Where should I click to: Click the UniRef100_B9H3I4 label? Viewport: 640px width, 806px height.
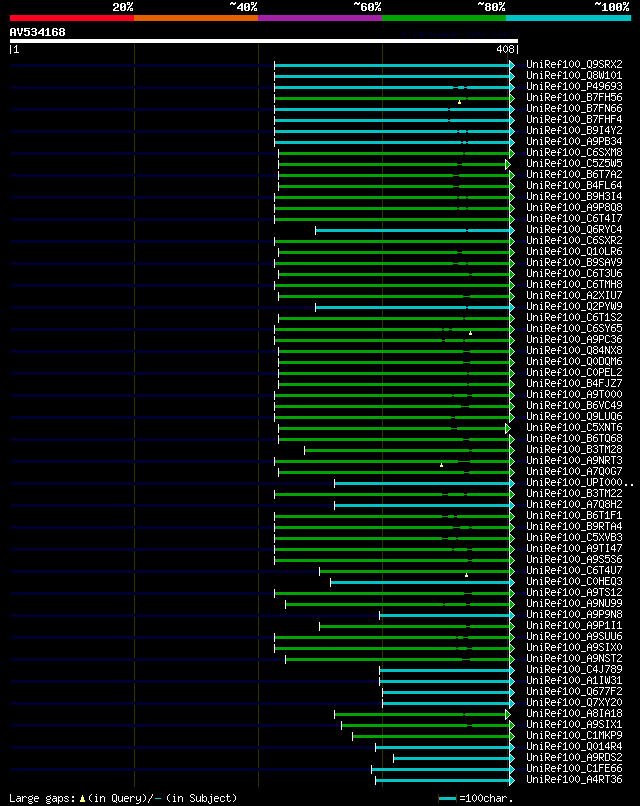point(574,196)
